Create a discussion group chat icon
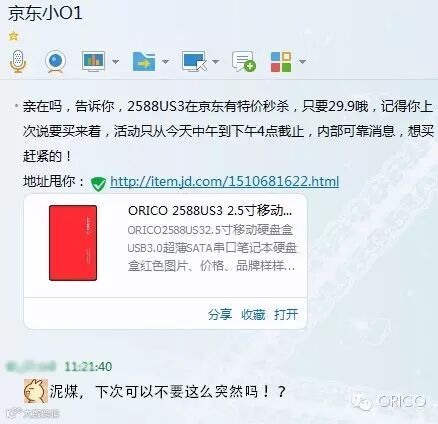 244,61
